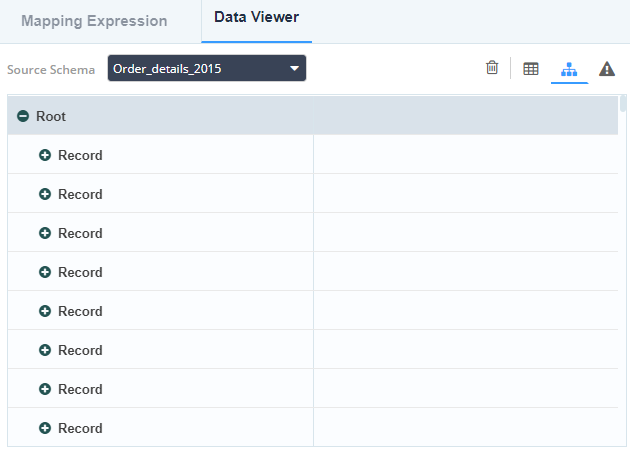Switch to grid table view icon

[x=530, y=69]
